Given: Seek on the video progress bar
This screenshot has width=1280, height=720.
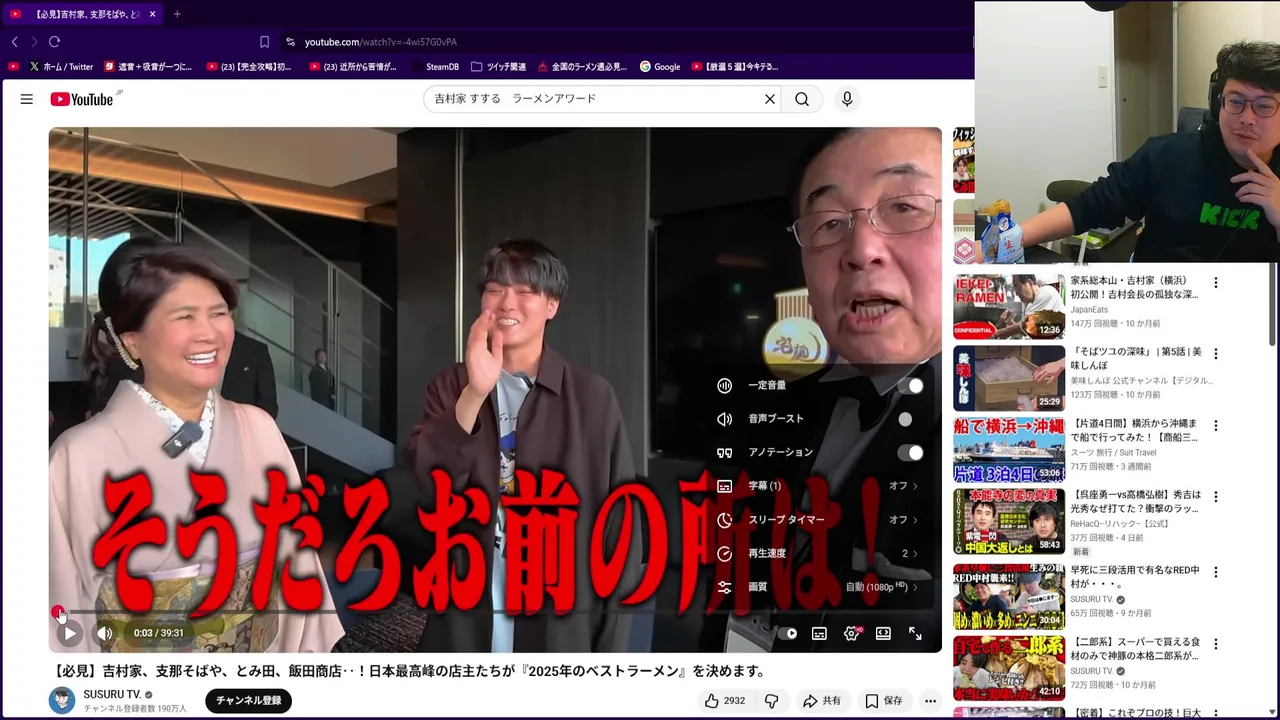Looking at the screenshot, I should (x=495, y=612).
